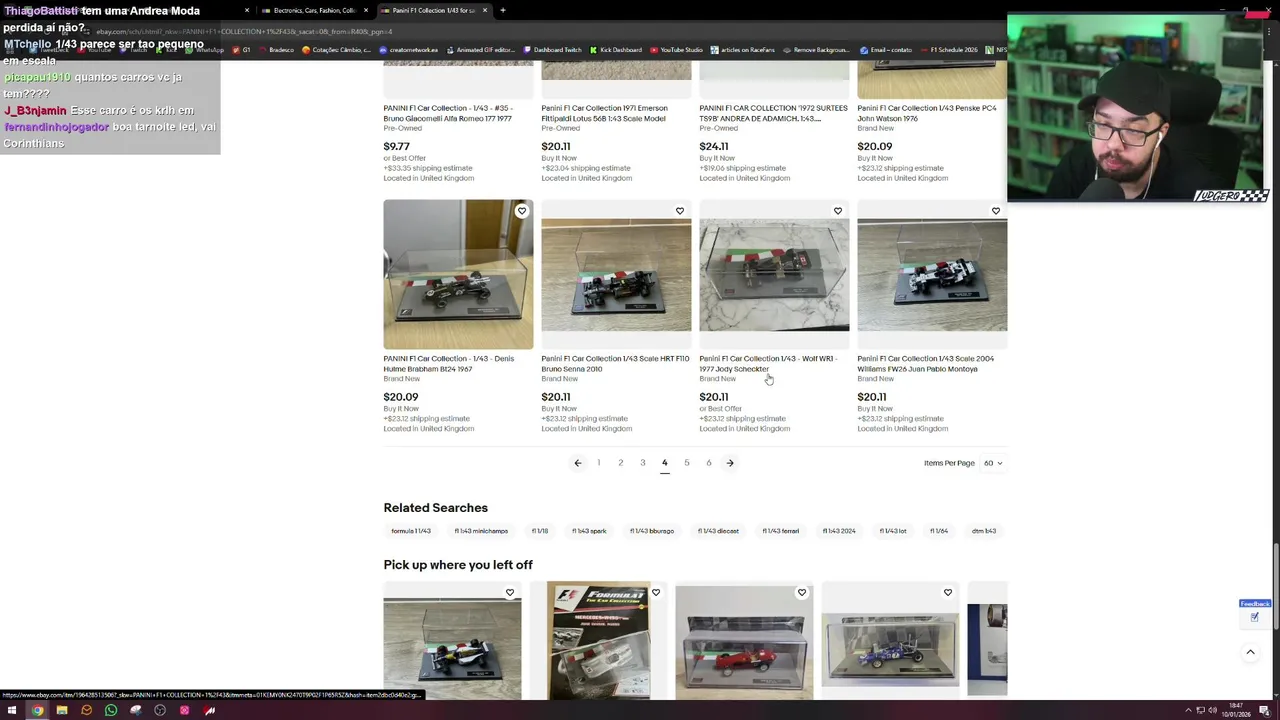Image resolution: width=1280 pixels, height=720 pixels.
Task: Toggle watchlist heart on Wolf WR1 listing
Action: (838, 211)
